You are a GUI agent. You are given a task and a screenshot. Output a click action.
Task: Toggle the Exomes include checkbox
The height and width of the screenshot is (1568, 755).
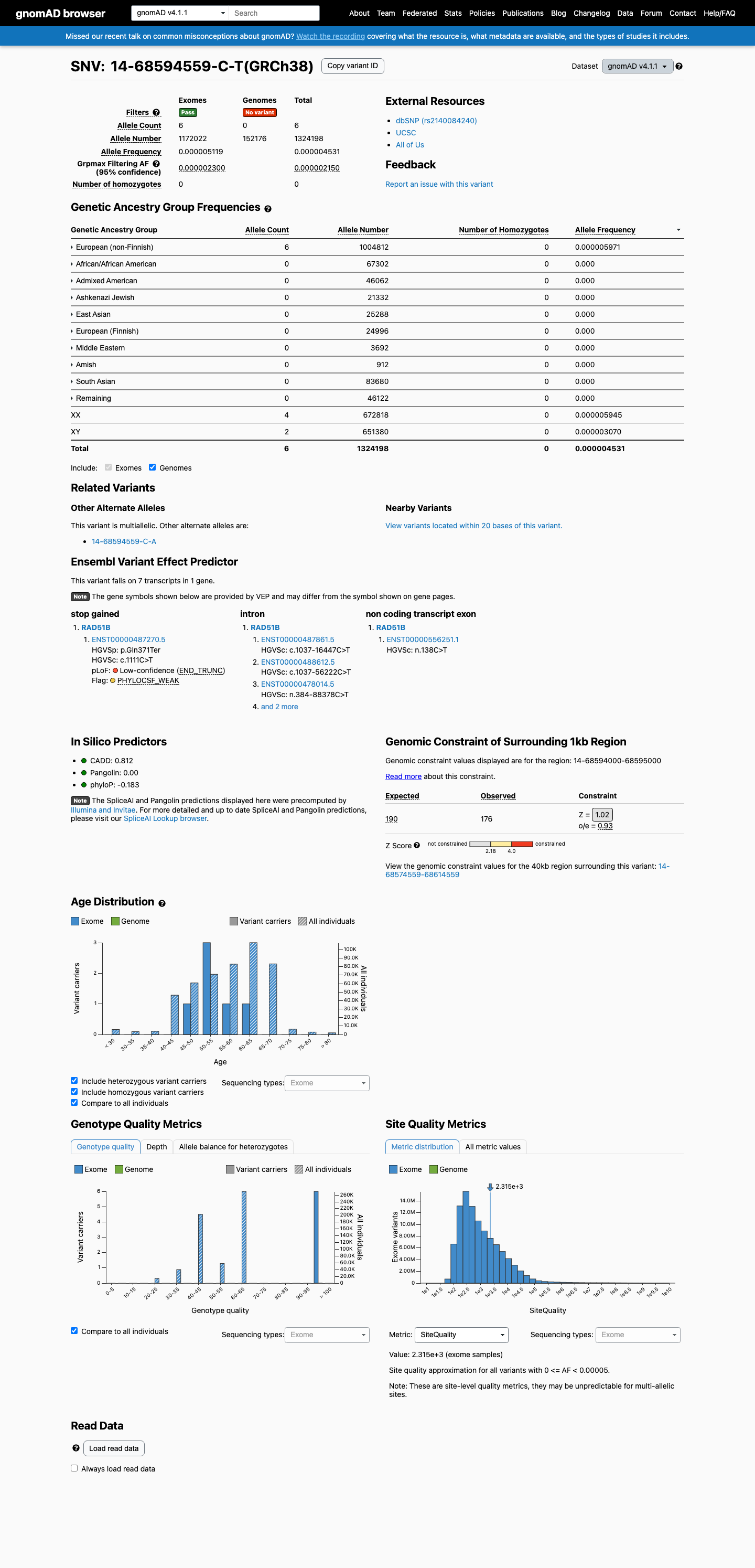109,467
